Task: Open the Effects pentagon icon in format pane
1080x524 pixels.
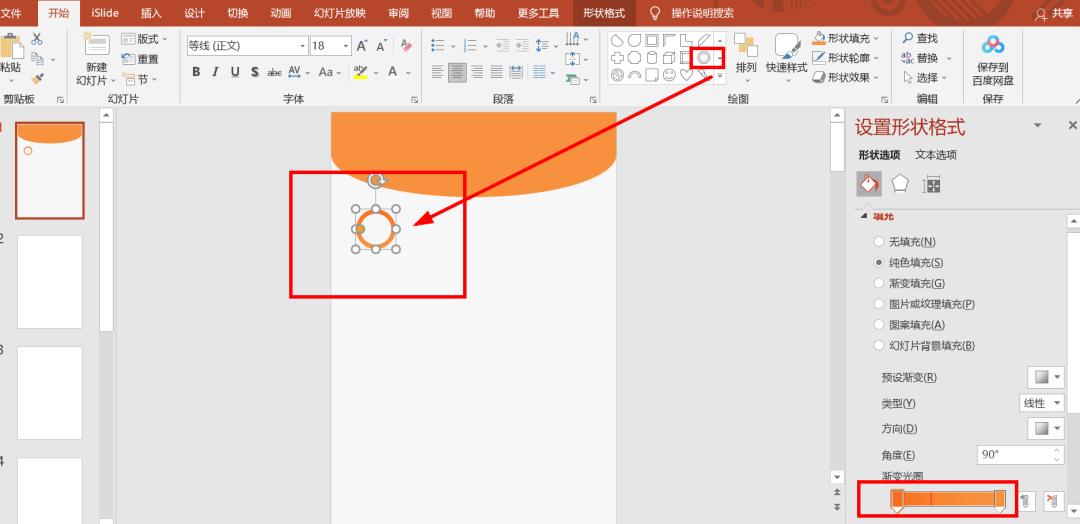Action: pos(900,184)
